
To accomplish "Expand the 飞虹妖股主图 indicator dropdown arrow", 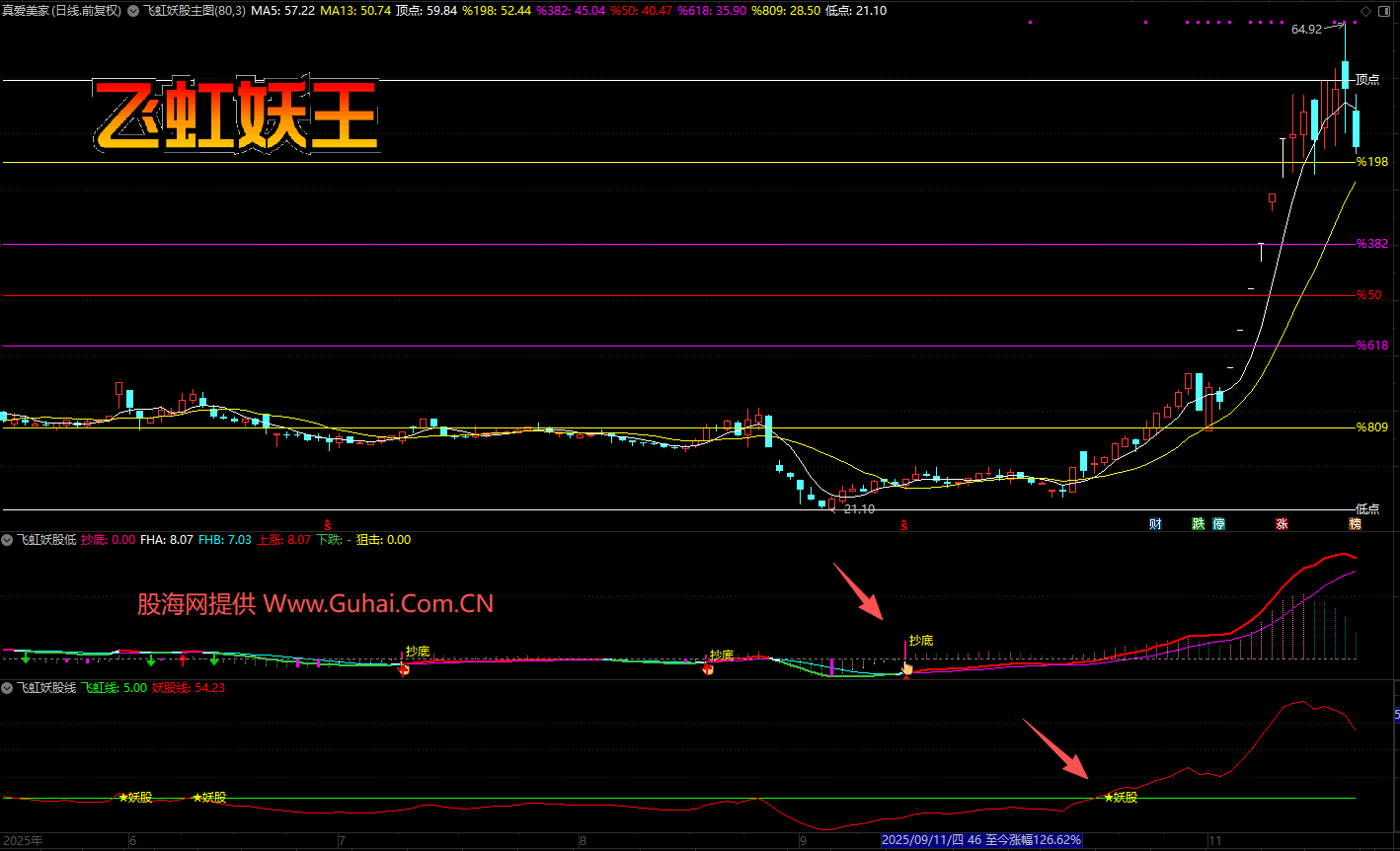I will coord(134,11).
